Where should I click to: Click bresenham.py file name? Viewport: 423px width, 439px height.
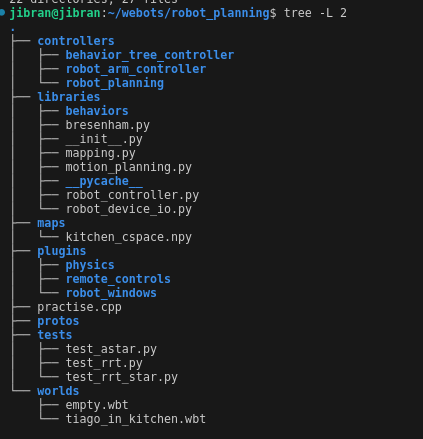click(x=108, y=125)
